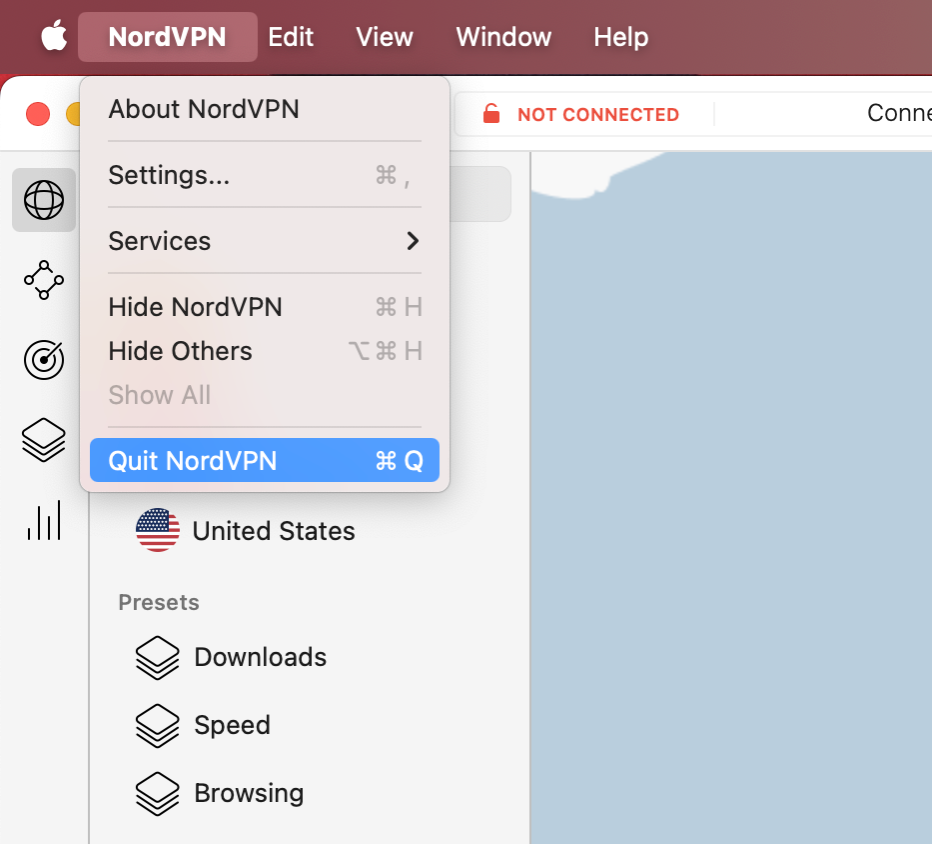Choose About NordVPN from the menu
This screenshot has width=932, height=844.
click(x=203, y=109)
